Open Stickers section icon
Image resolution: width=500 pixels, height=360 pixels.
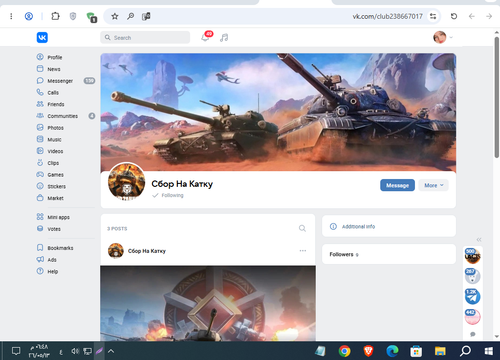coord(40,186)
